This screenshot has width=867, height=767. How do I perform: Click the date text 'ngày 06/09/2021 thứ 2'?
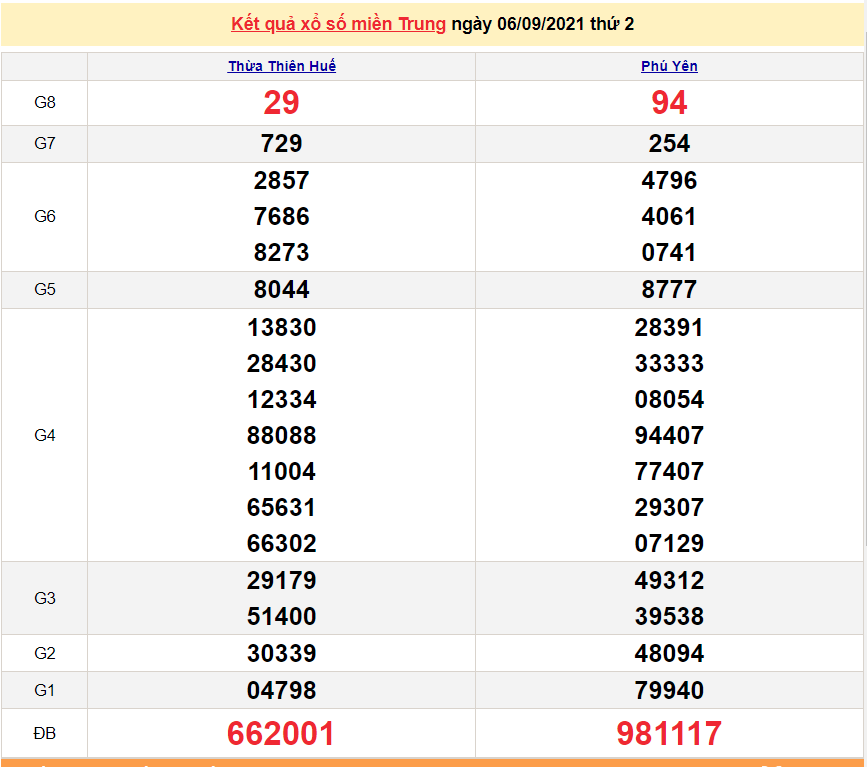click(x=542, y=24)
